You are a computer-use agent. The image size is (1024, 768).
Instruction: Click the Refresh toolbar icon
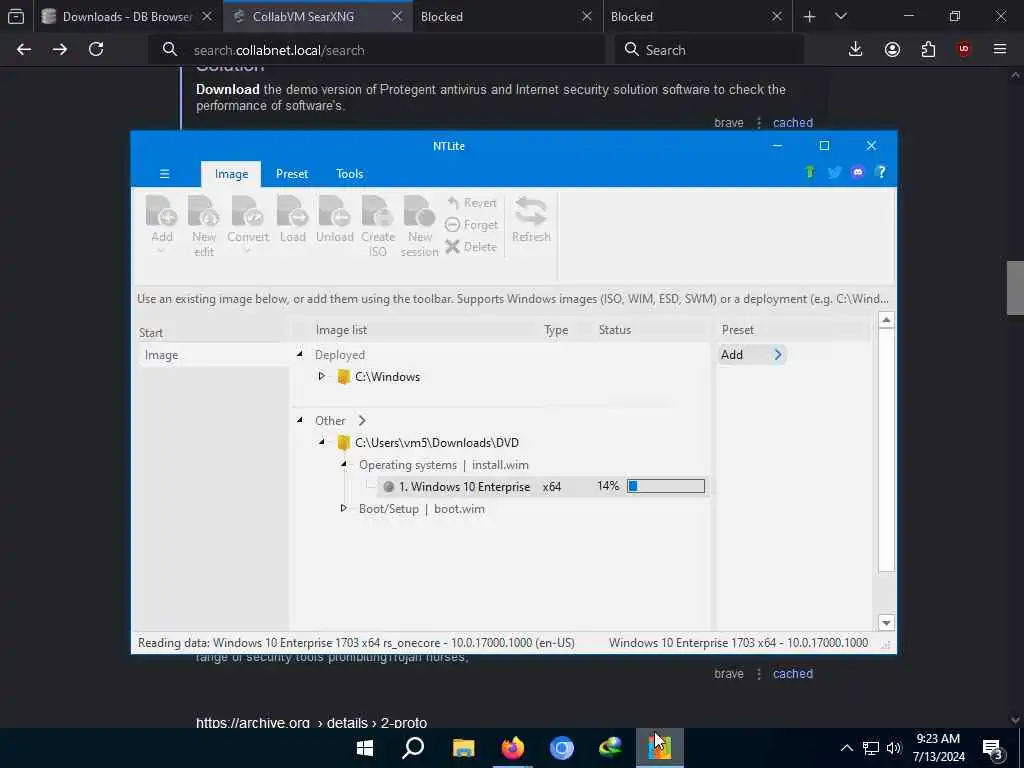coord(531,219)
